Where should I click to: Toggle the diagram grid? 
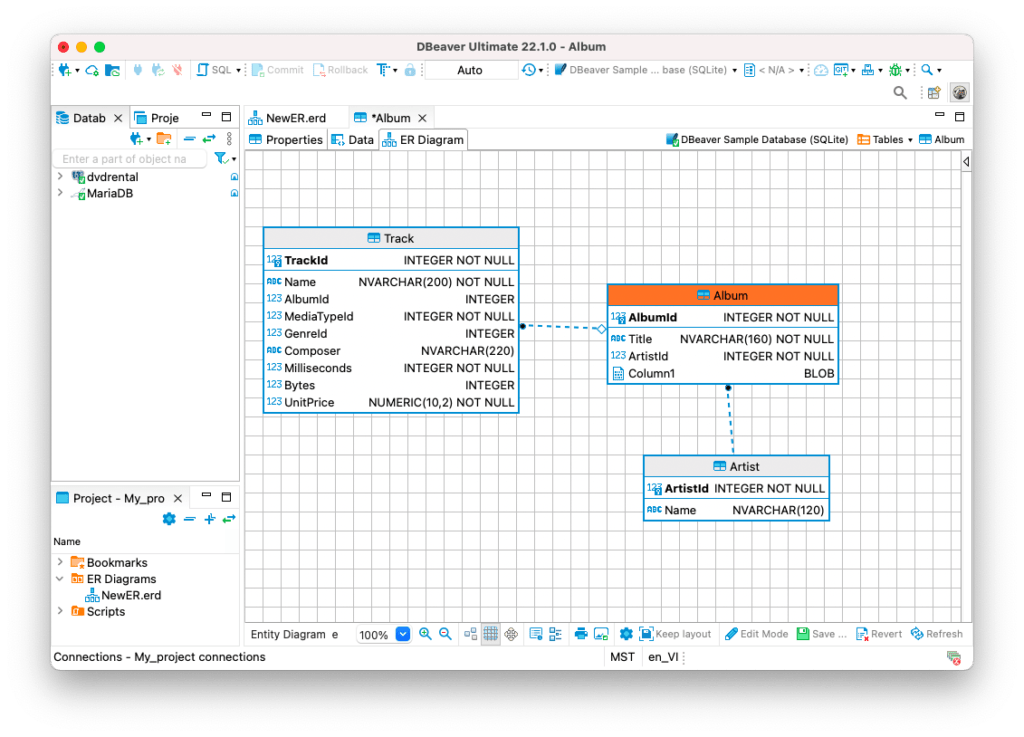[490, 633]
